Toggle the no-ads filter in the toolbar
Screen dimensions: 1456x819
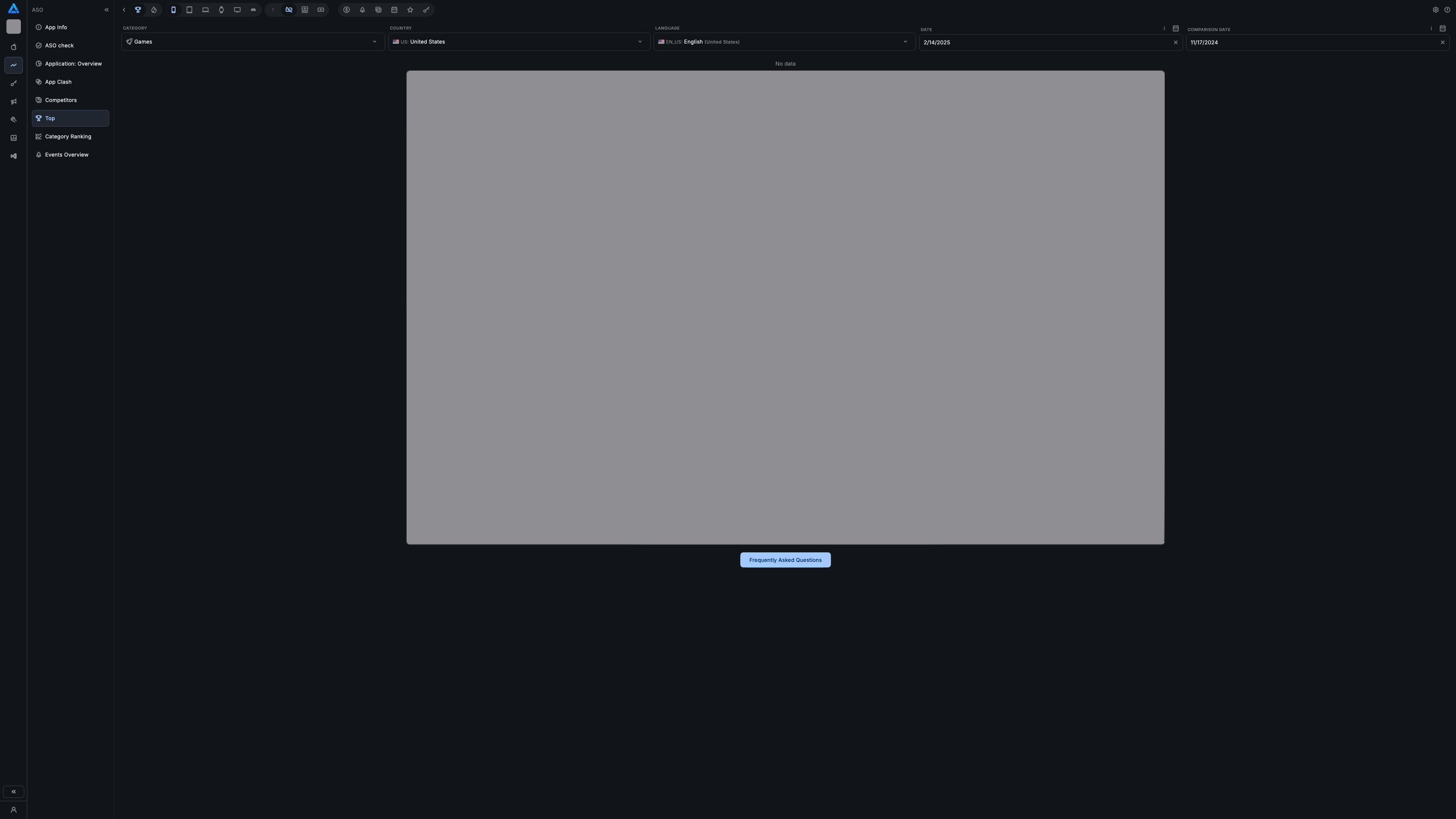pyautogui.click(x=289, y=9)
